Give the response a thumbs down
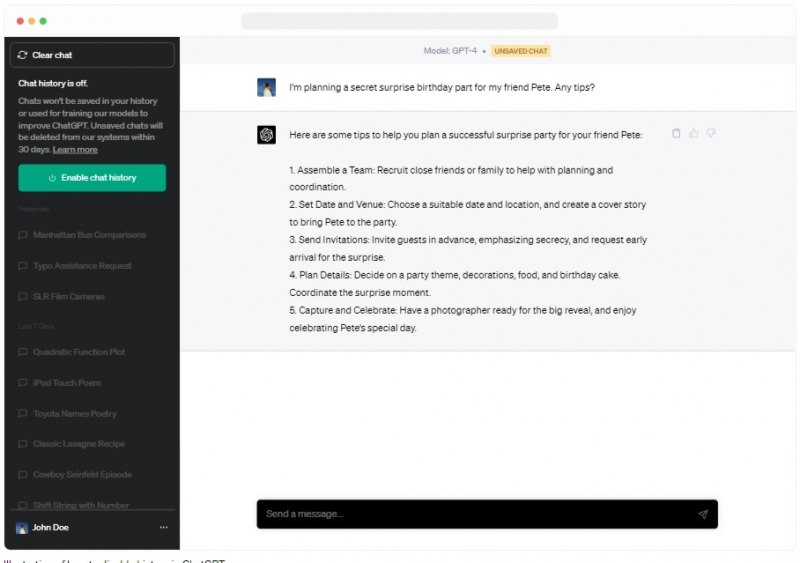The width and height of the screenshot is (800, 563). pos(711,134)
